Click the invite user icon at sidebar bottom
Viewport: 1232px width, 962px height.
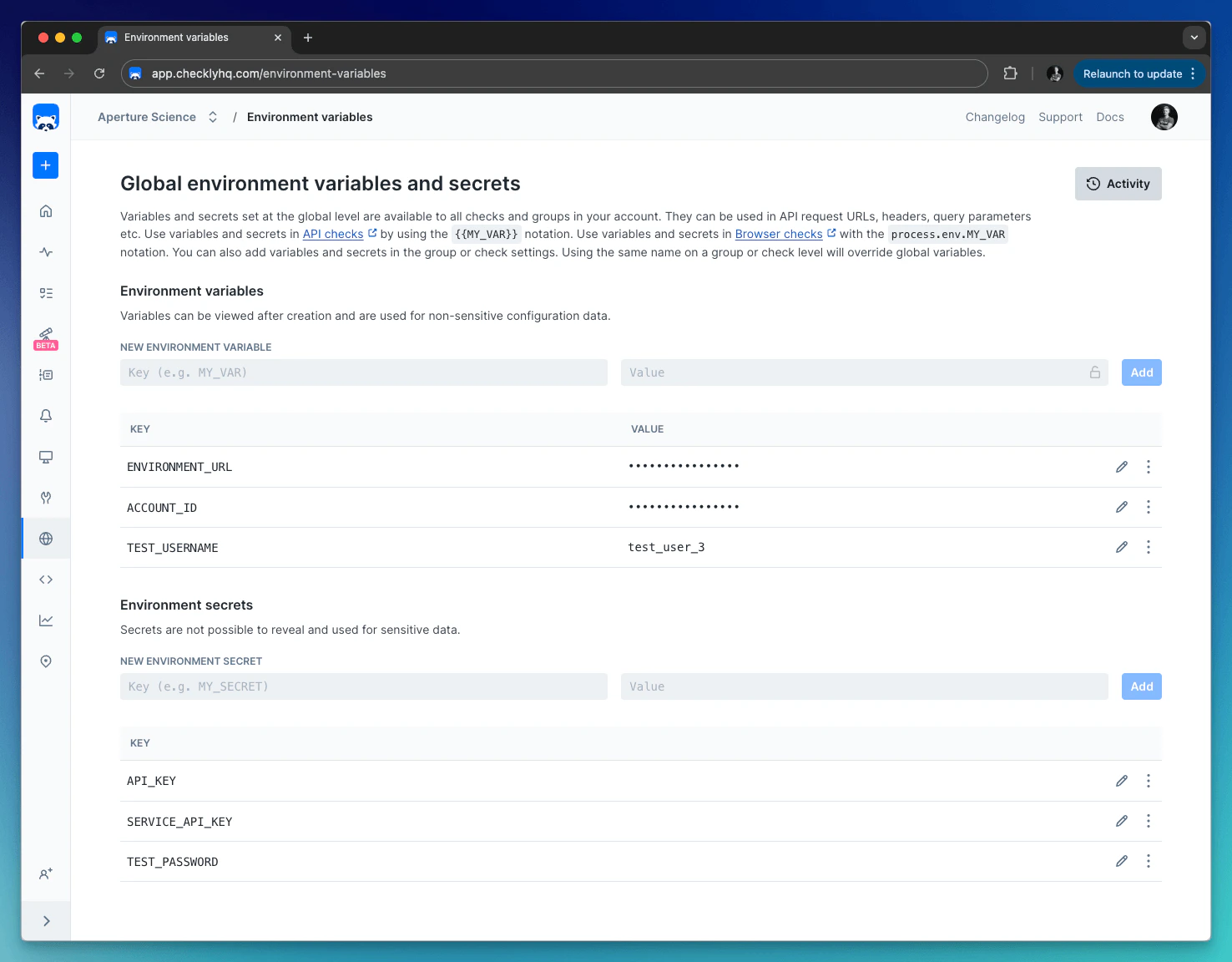[x=46, y=873]
